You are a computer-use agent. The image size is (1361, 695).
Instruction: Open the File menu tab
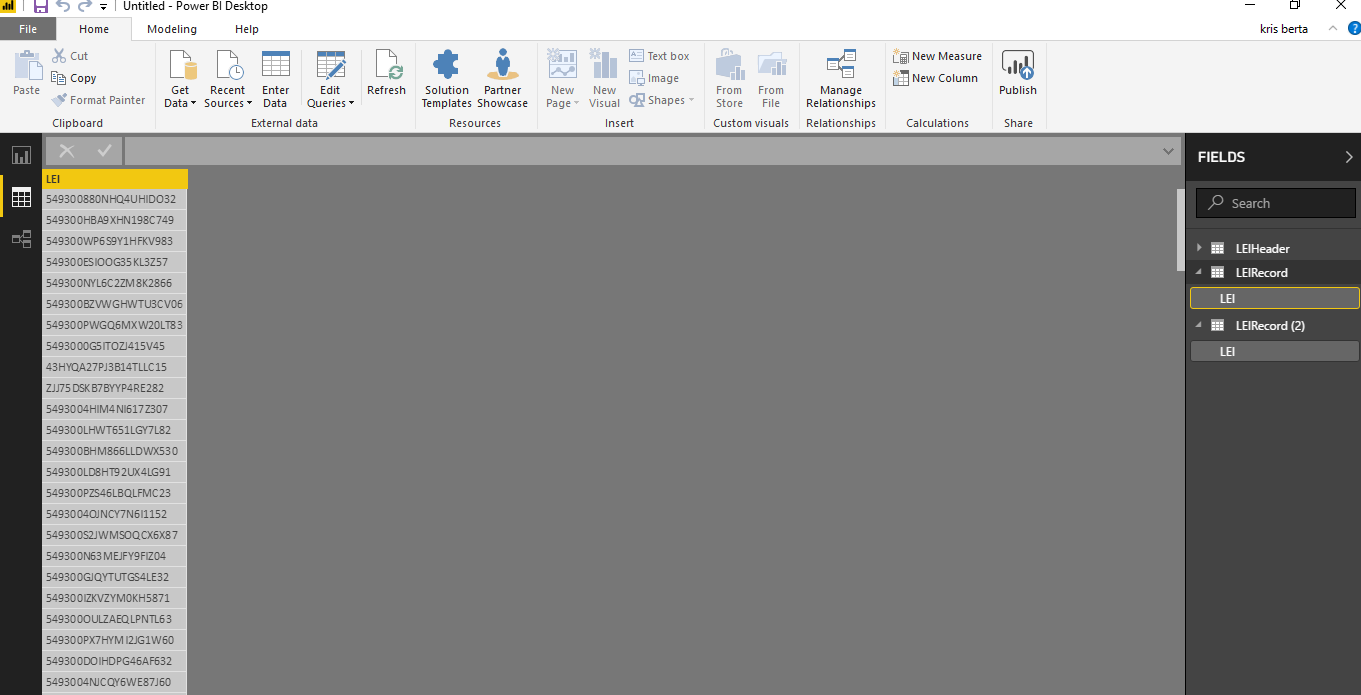click(x=28, y=29)
